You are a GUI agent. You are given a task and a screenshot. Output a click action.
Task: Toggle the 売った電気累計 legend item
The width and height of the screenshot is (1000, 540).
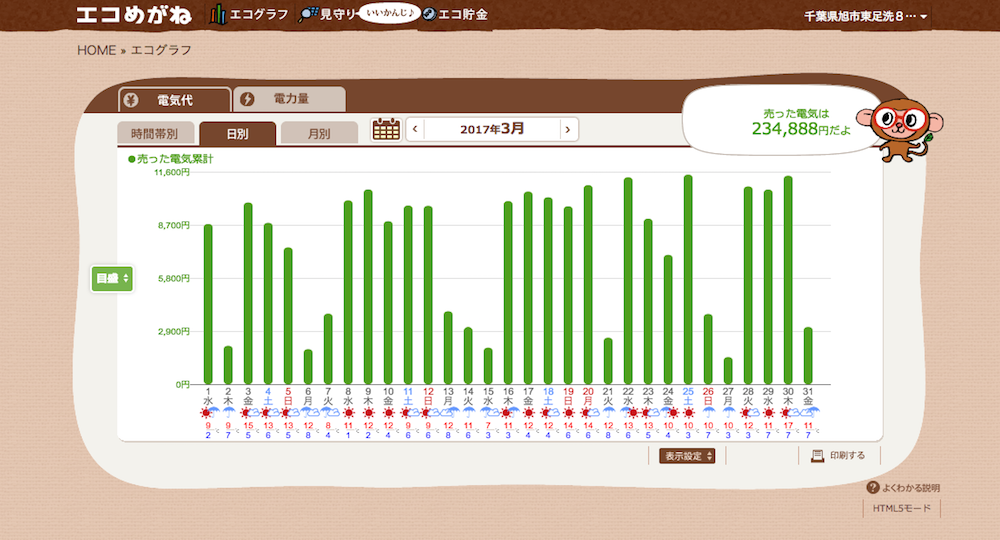tap(170, 159)
